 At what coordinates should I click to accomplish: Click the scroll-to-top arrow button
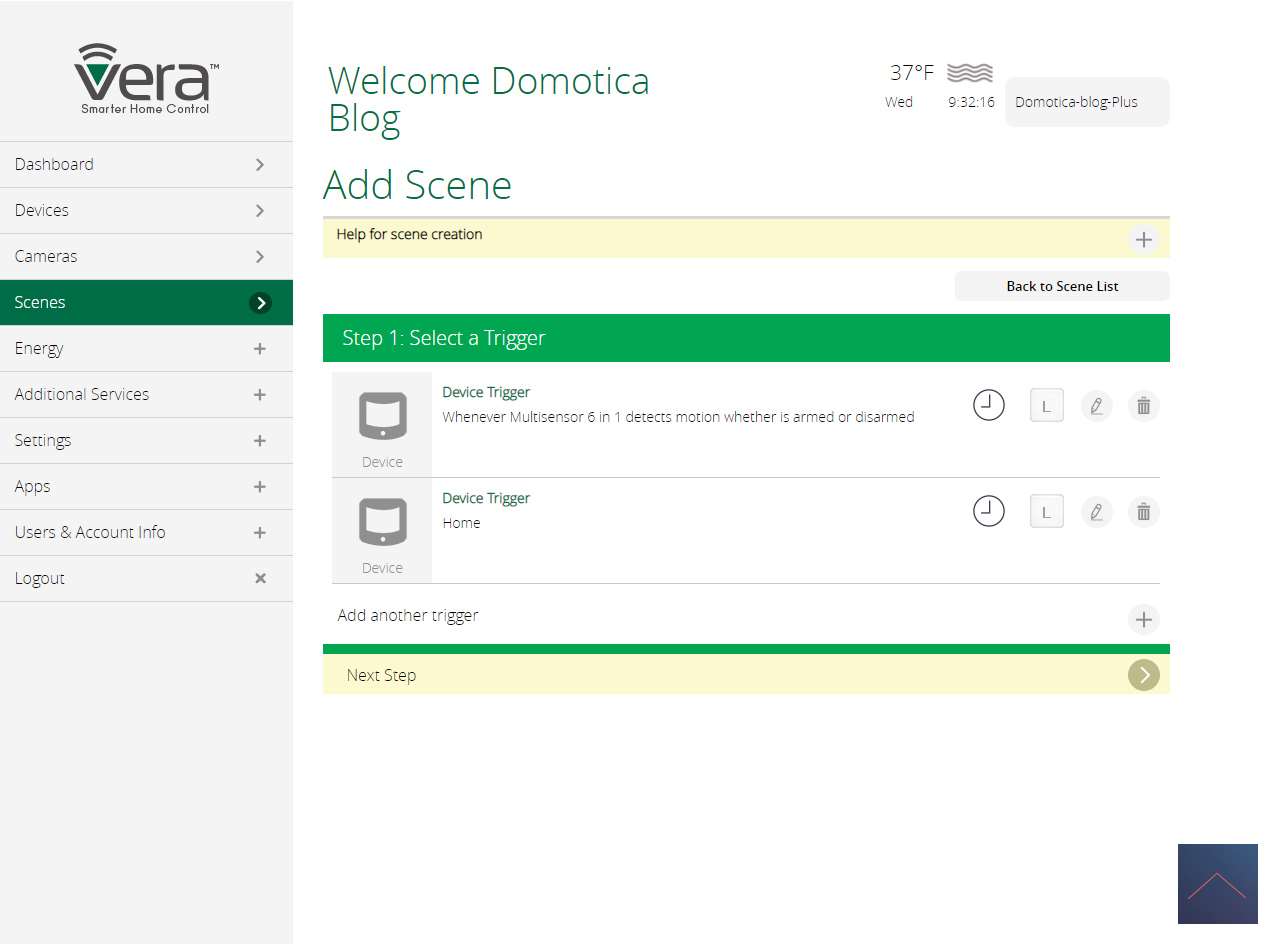point(1217,884)
